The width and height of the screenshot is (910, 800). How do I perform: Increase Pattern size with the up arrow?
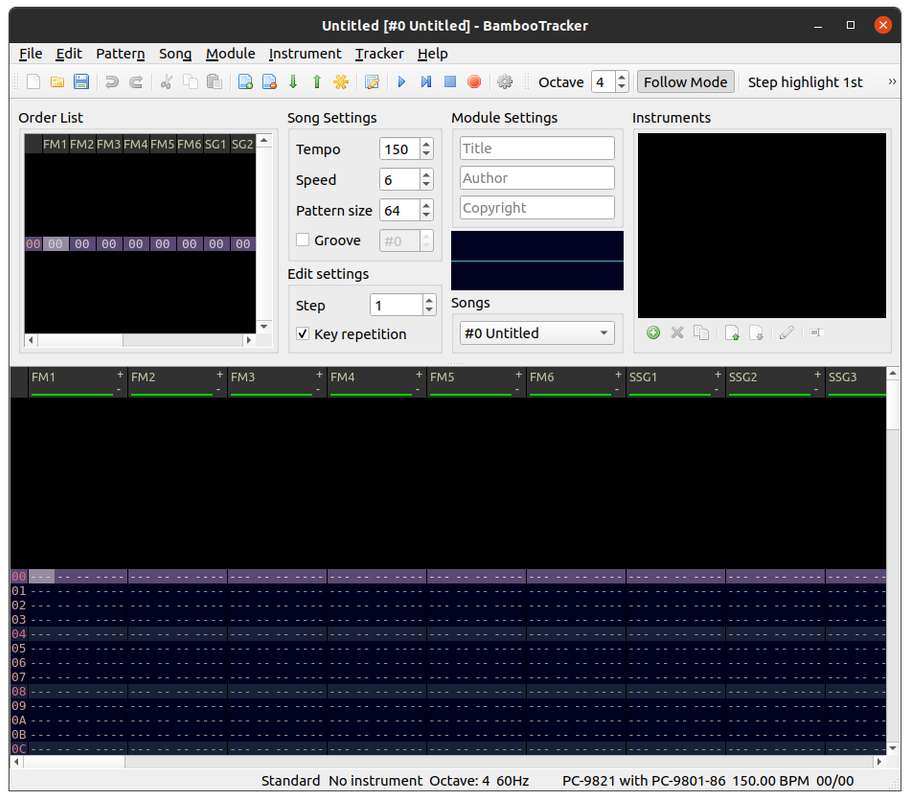pos(427,205)
